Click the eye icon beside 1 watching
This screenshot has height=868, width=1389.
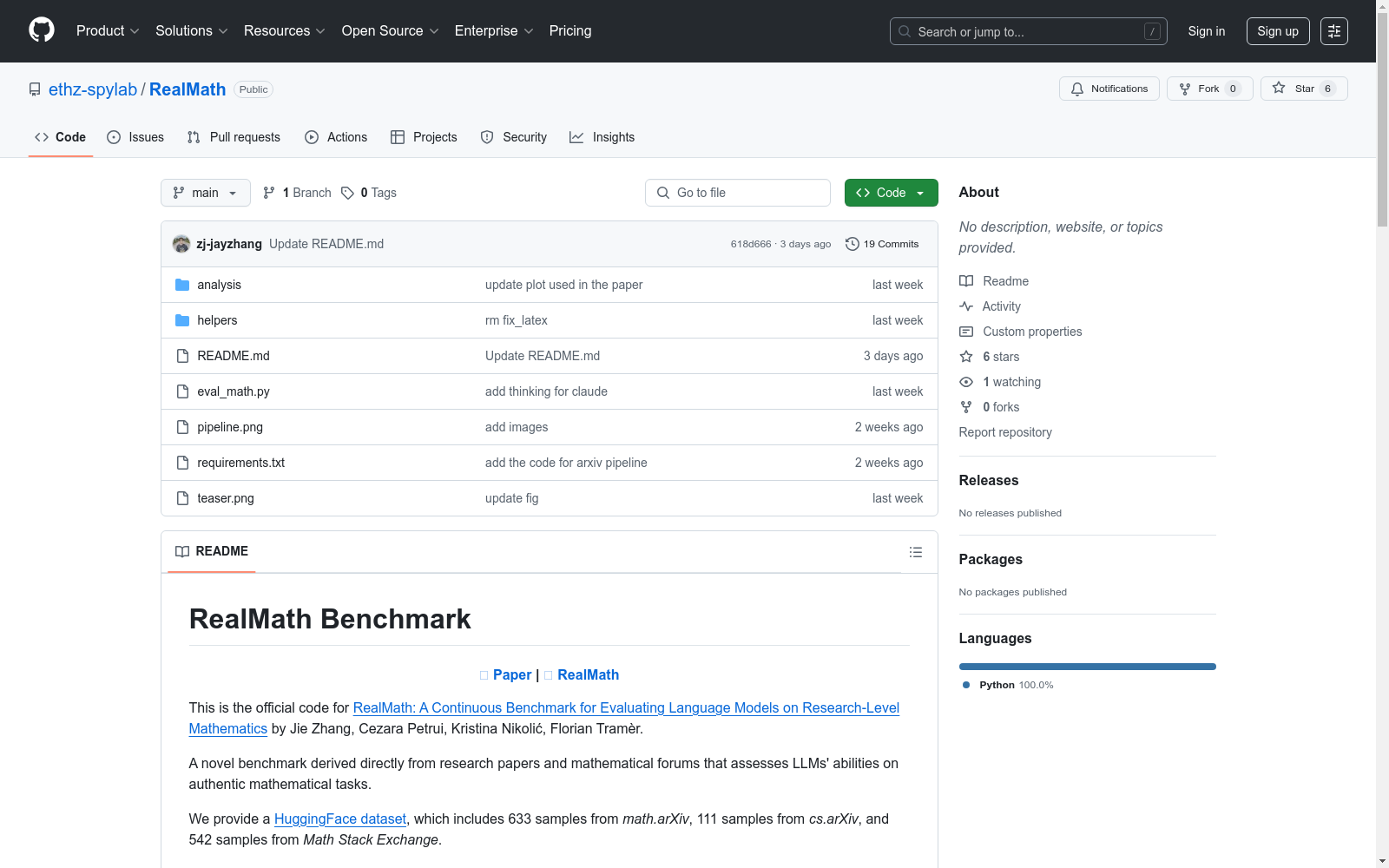966,382
